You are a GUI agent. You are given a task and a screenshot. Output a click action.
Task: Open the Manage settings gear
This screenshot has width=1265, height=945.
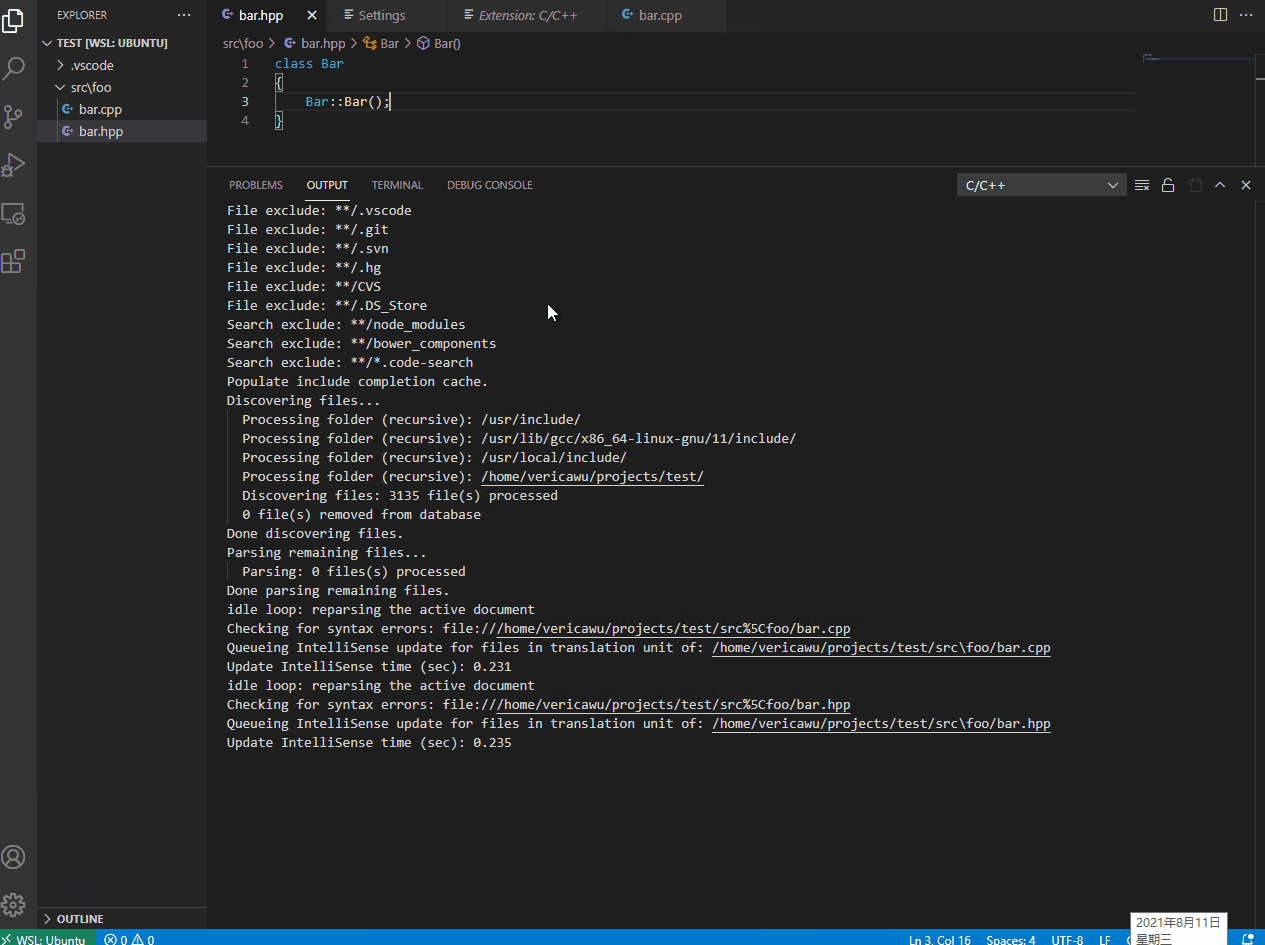[x=14, y=904]
